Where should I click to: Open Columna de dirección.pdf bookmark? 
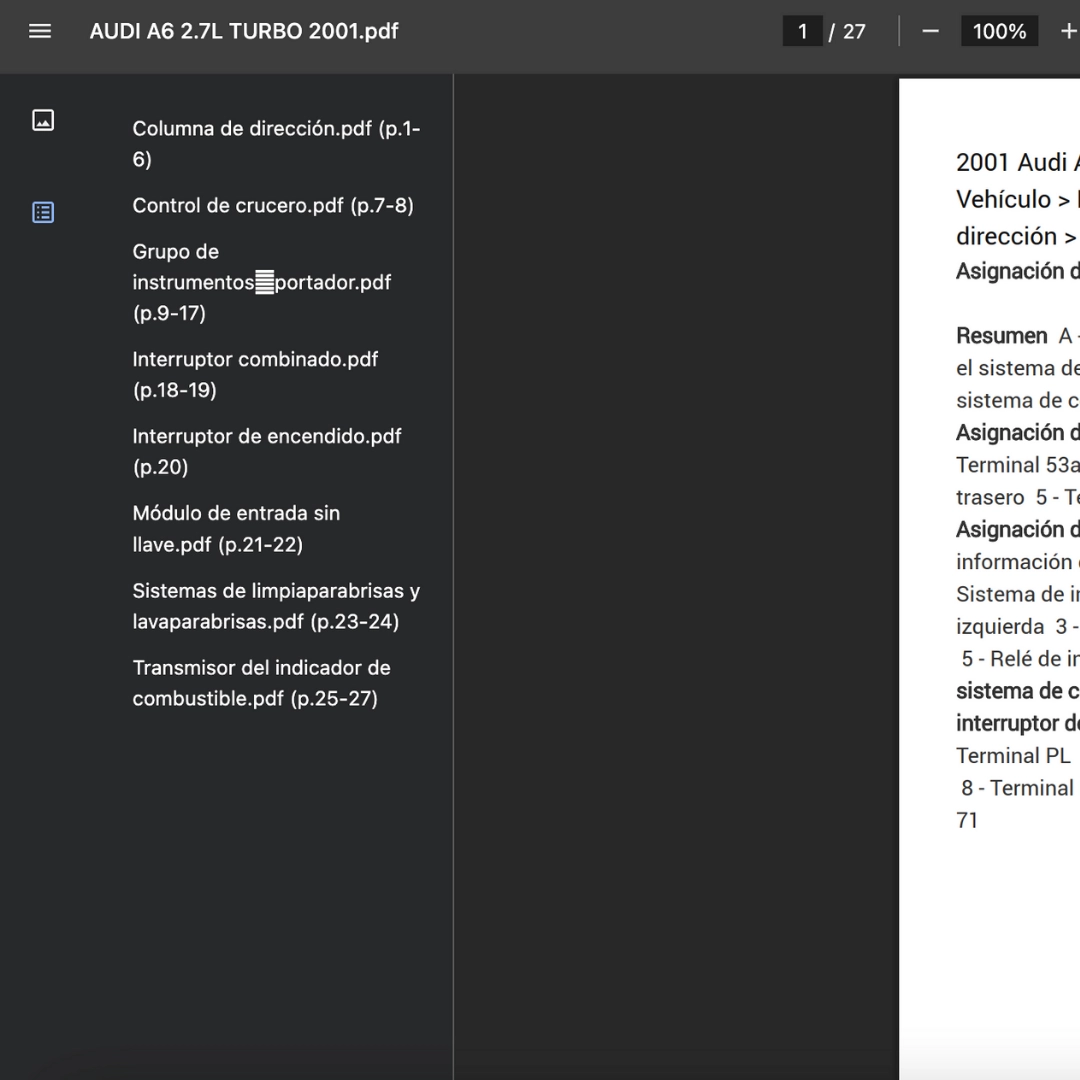[275, 144]
